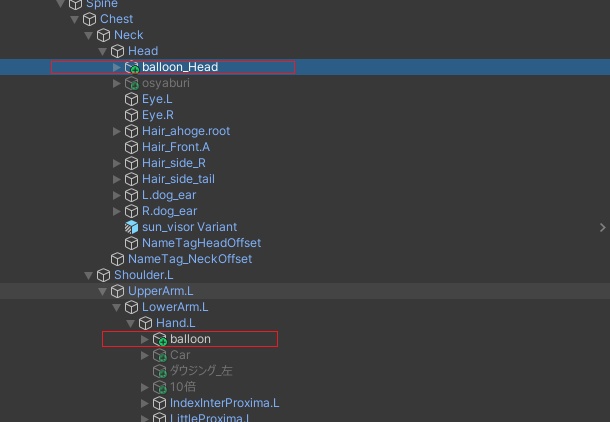Collapse the Shoulder.L branch
The height and width of the screenshot is (422, 610).
pos(89,275)
